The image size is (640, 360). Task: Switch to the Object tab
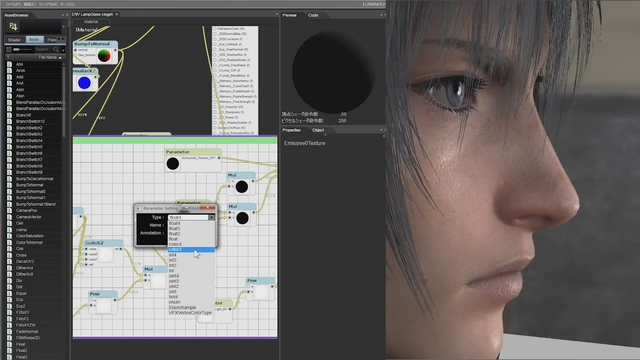[x=318, y=130]
